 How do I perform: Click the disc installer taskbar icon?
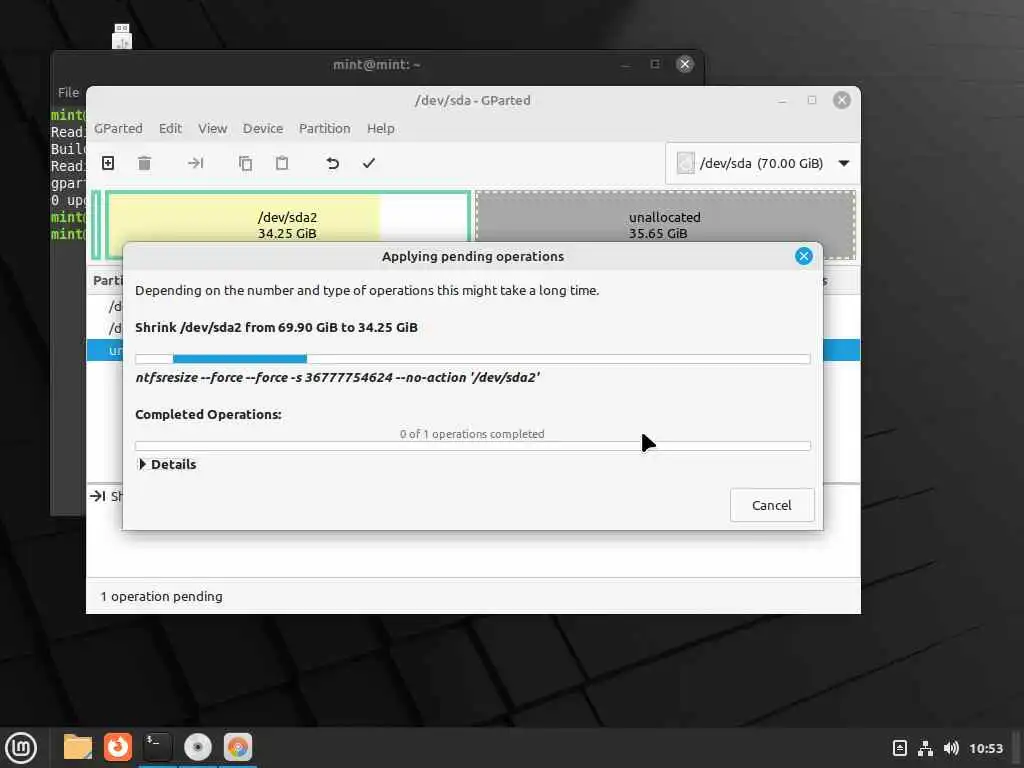[x=198, y=747]
